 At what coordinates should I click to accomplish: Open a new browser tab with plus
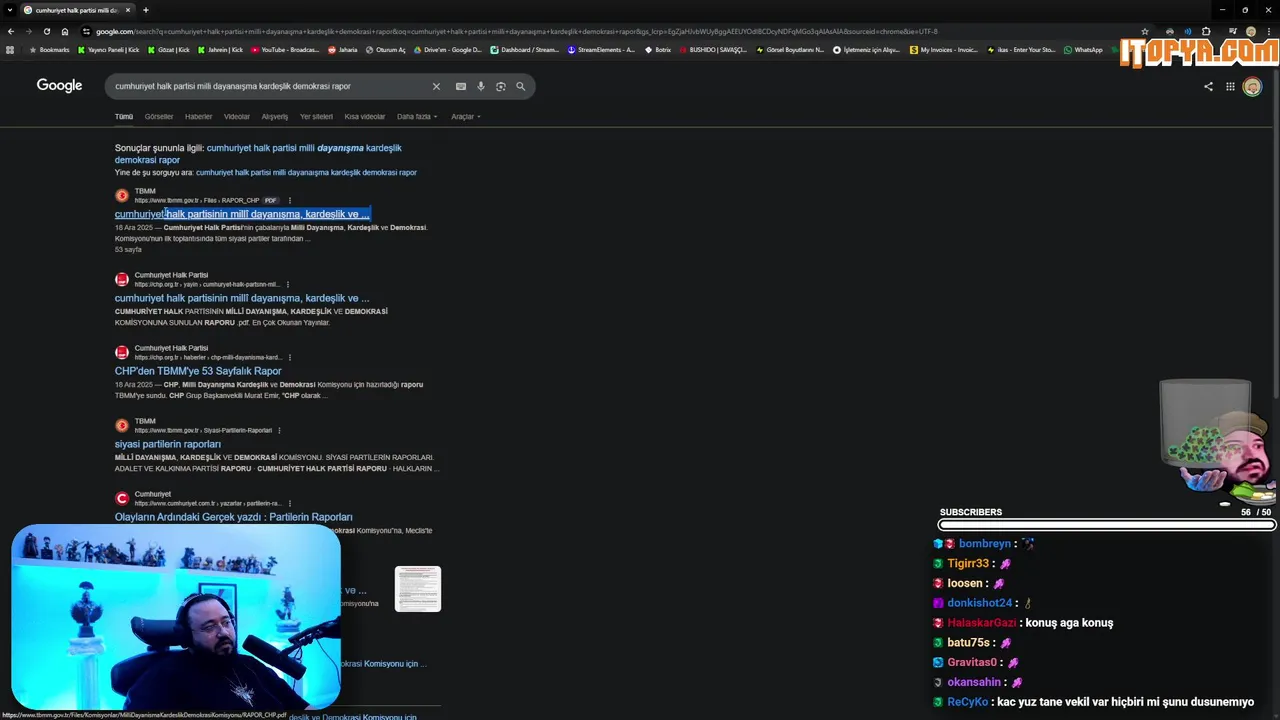[x=146, y=10]
